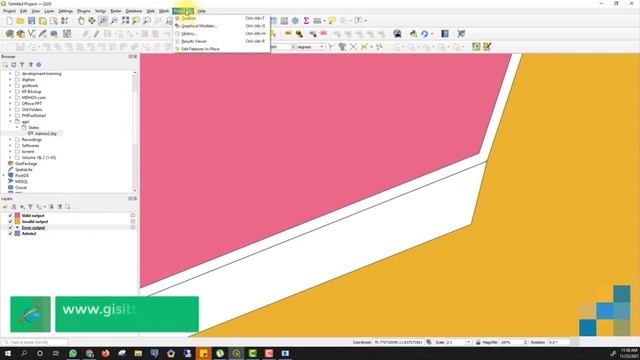Open the Raster menu
The width and height of the screenshot is (640, 360).
[116, 11]
